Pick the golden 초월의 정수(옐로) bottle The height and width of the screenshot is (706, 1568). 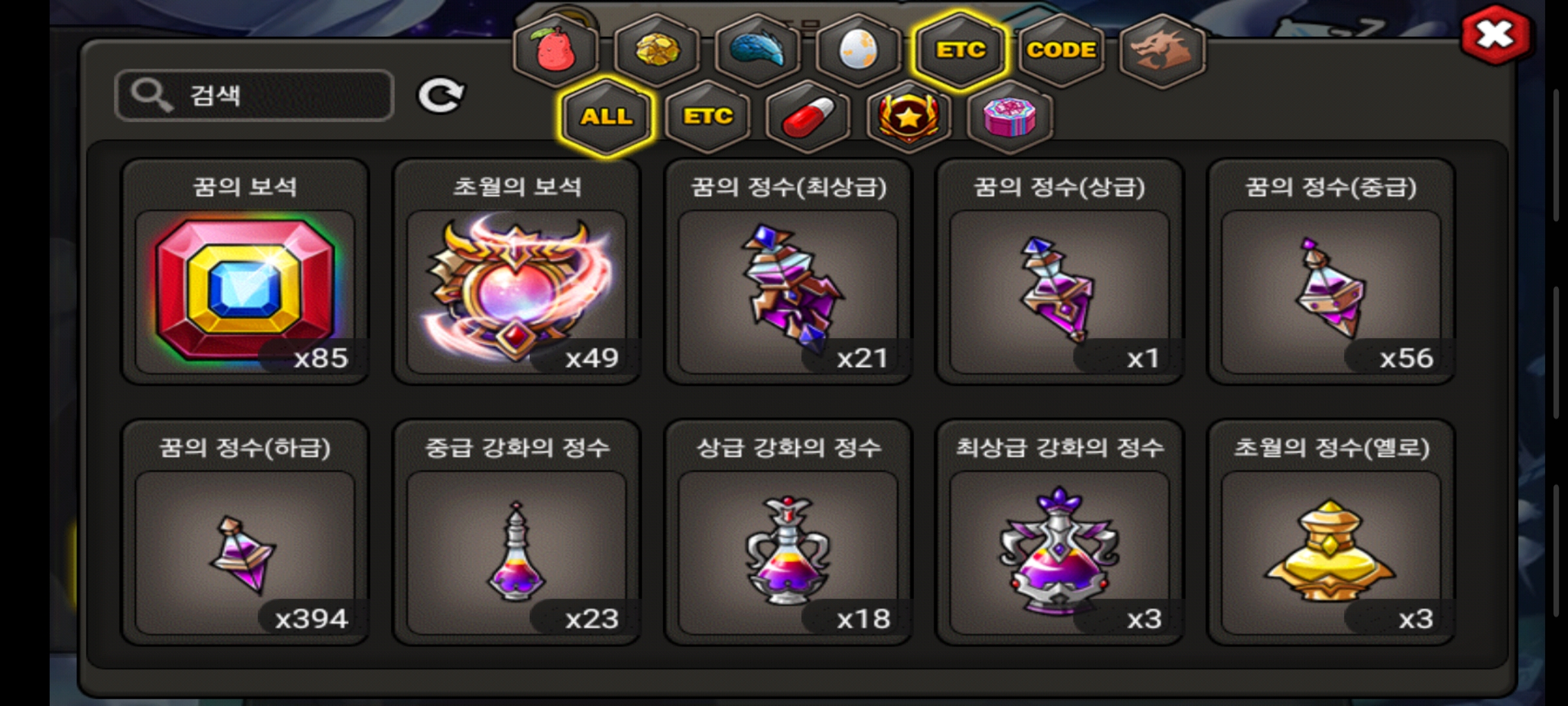(x=1331, y=533)
